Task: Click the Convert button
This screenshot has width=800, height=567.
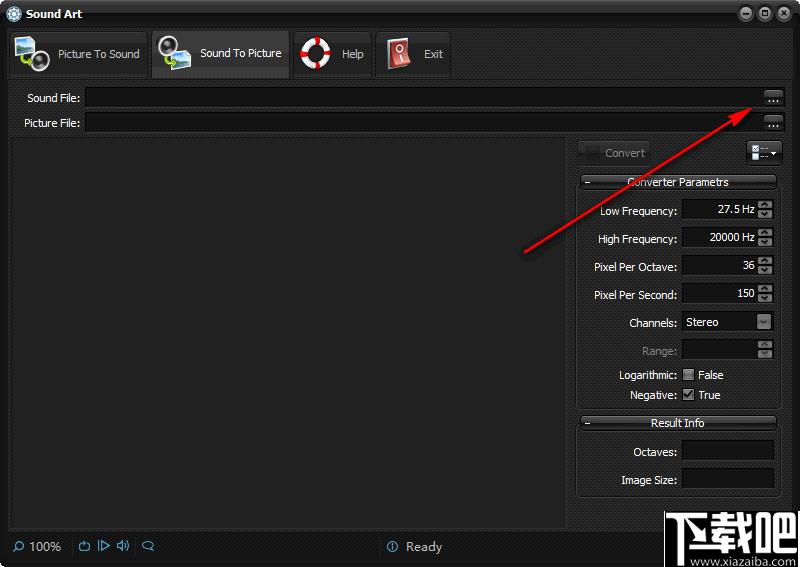Action: [614, 153]
